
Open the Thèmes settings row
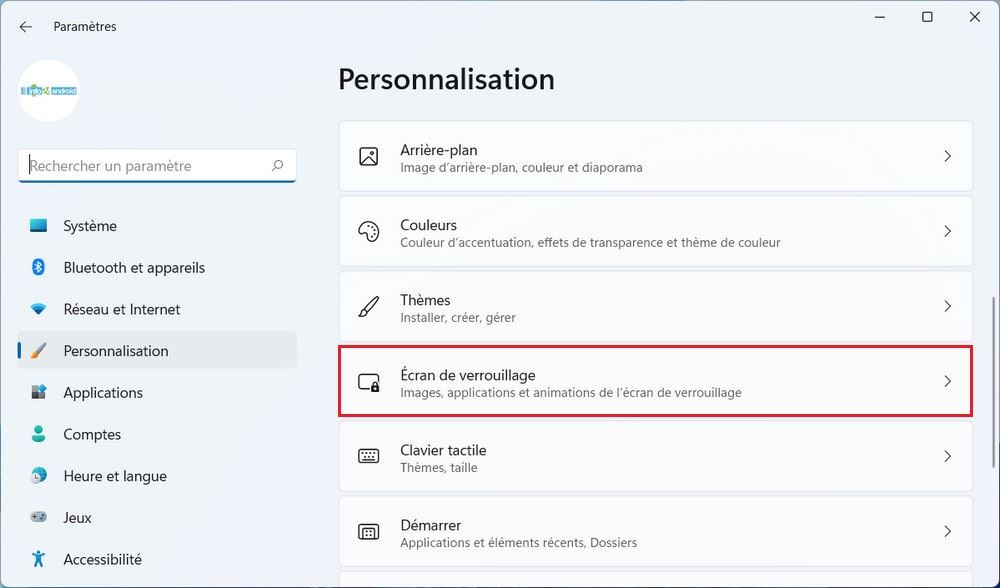tap(655, 307)
